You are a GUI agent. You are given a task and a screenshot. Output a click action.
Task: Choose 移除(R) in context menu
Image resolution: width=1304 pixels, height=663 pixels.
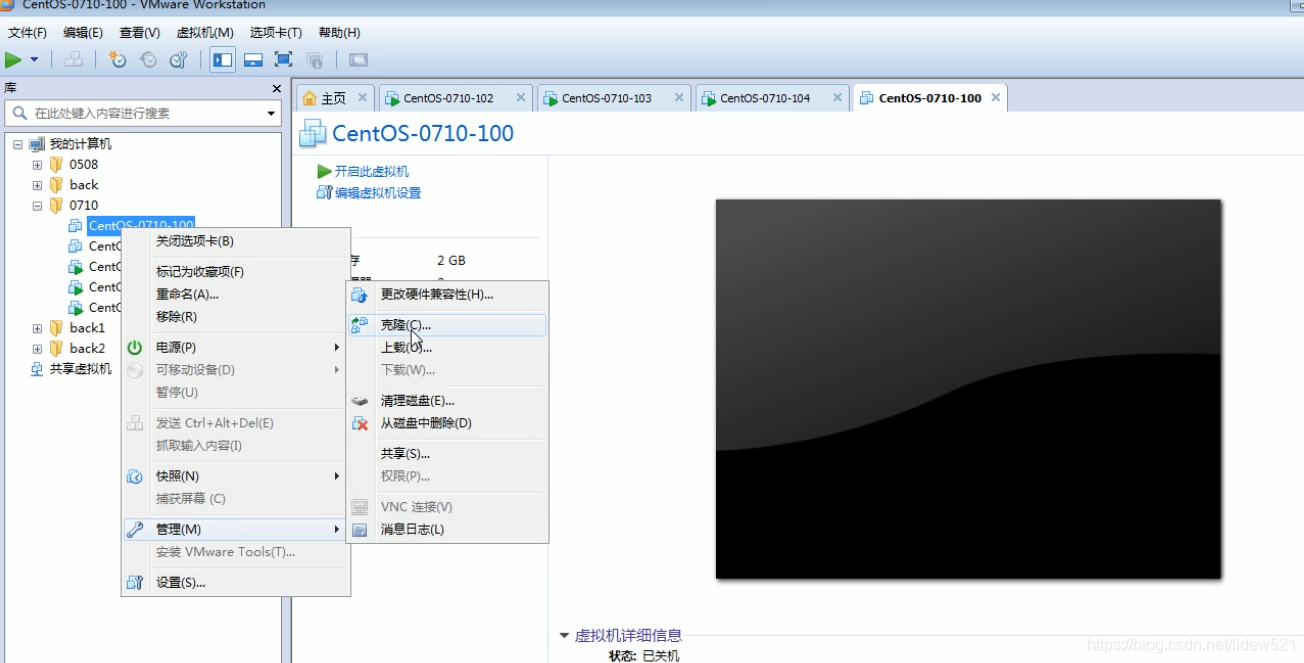[236, 317]
